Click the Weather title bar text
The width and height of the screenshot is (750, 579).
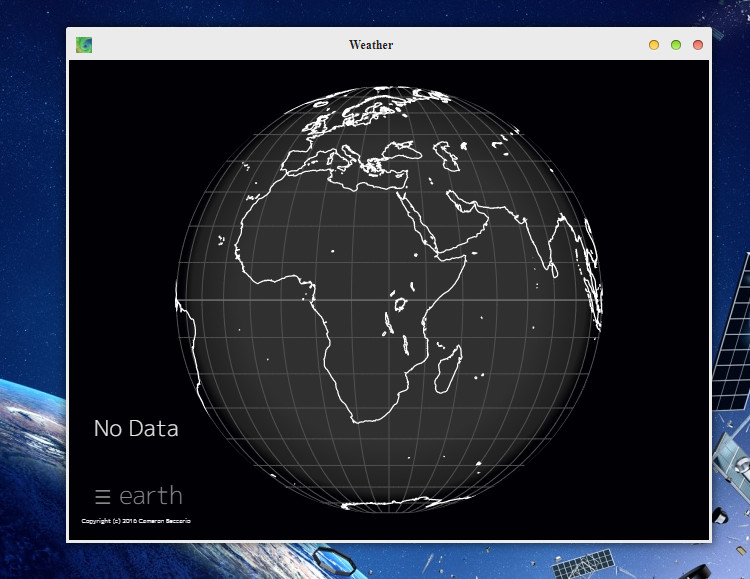(x=371, y=45)
